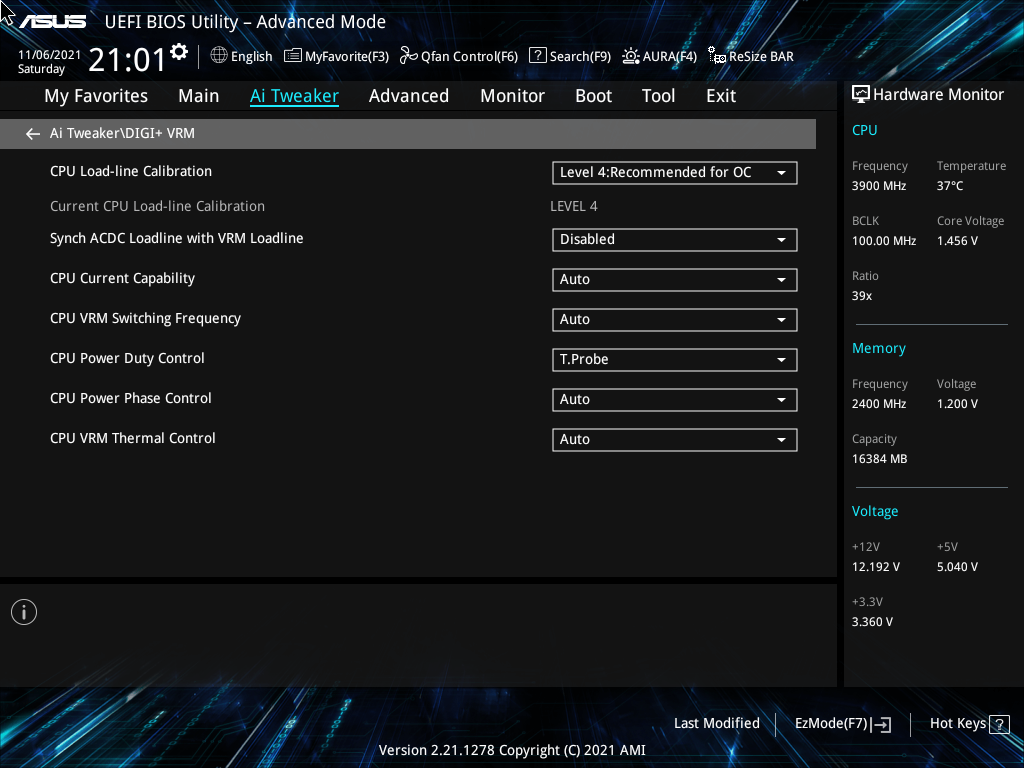Select Synch ACDC Loadline with VRM Loadline label
This screenshot has width=1024, height=768.
click(176, 238)
